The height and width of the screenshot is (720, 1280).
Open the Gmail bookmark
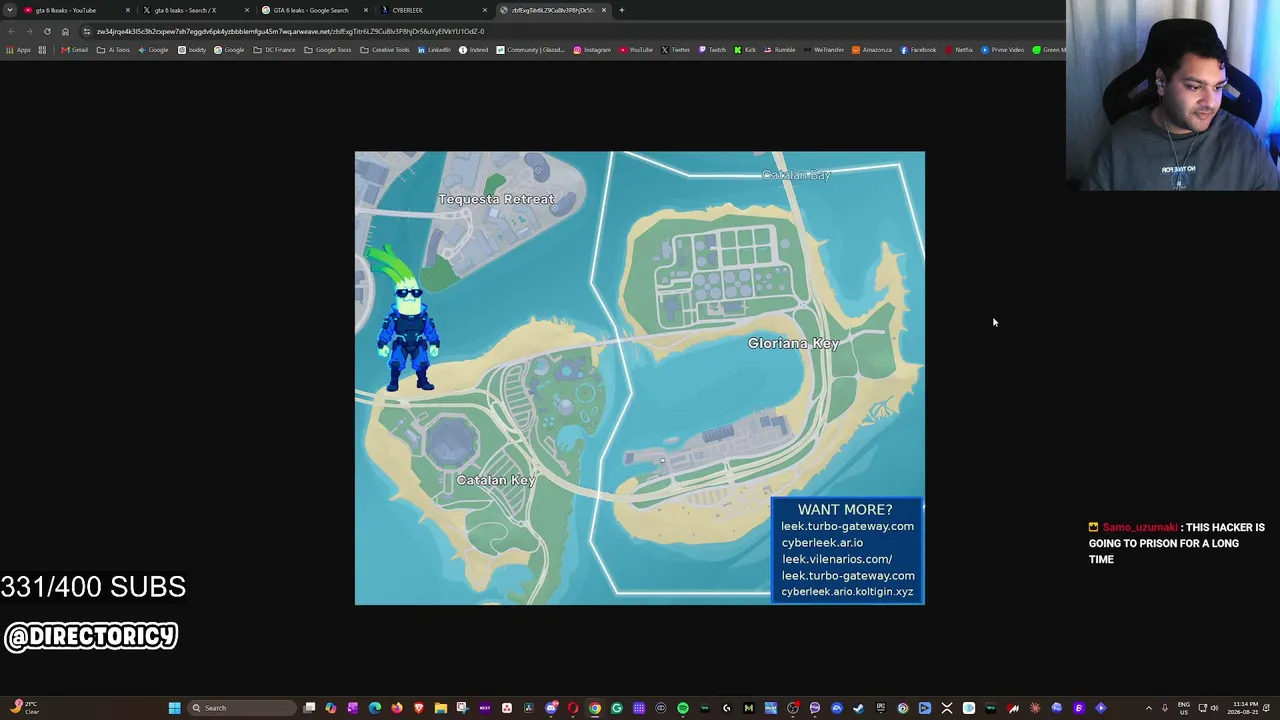(x=75, y=50)
